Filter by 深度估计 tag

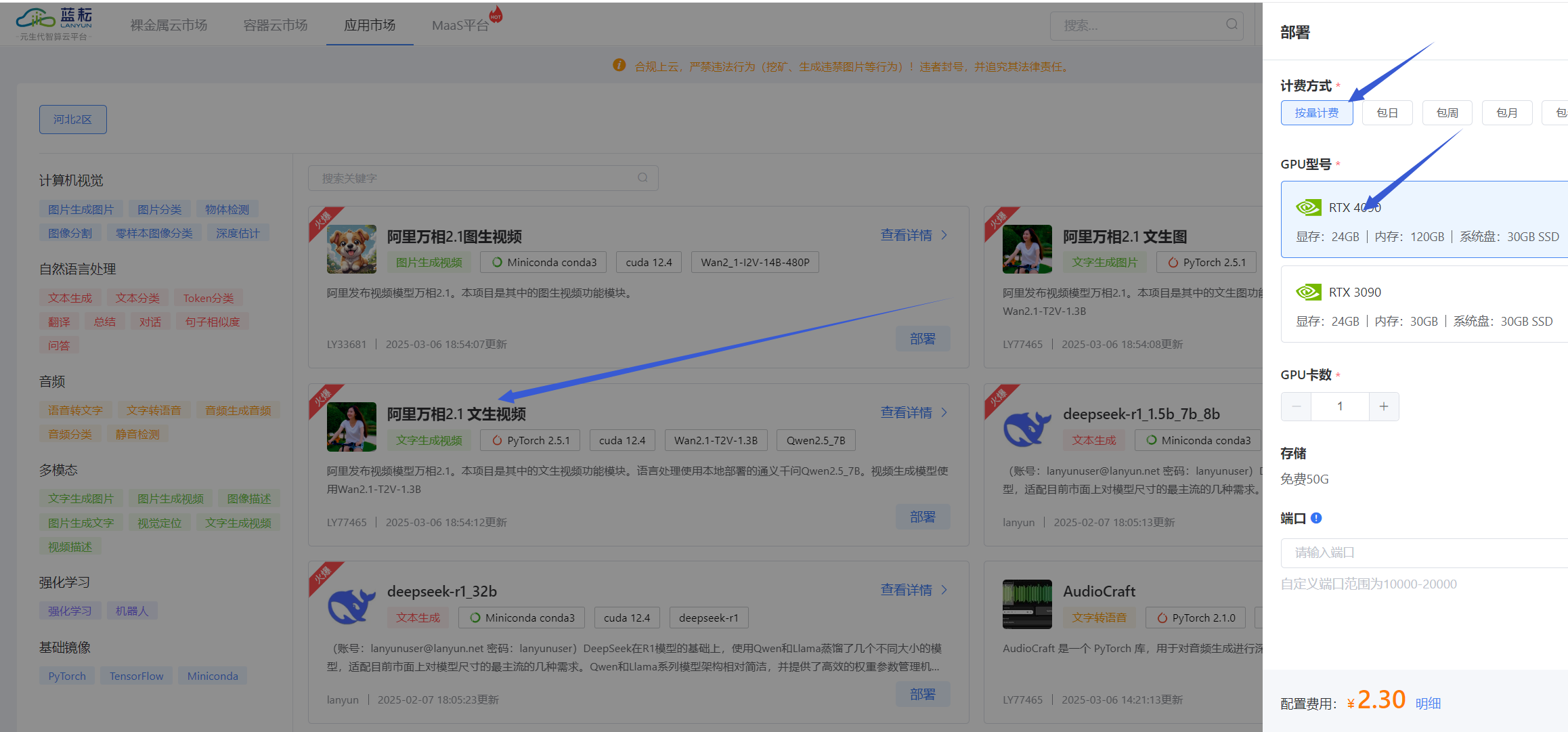[238, 233]
